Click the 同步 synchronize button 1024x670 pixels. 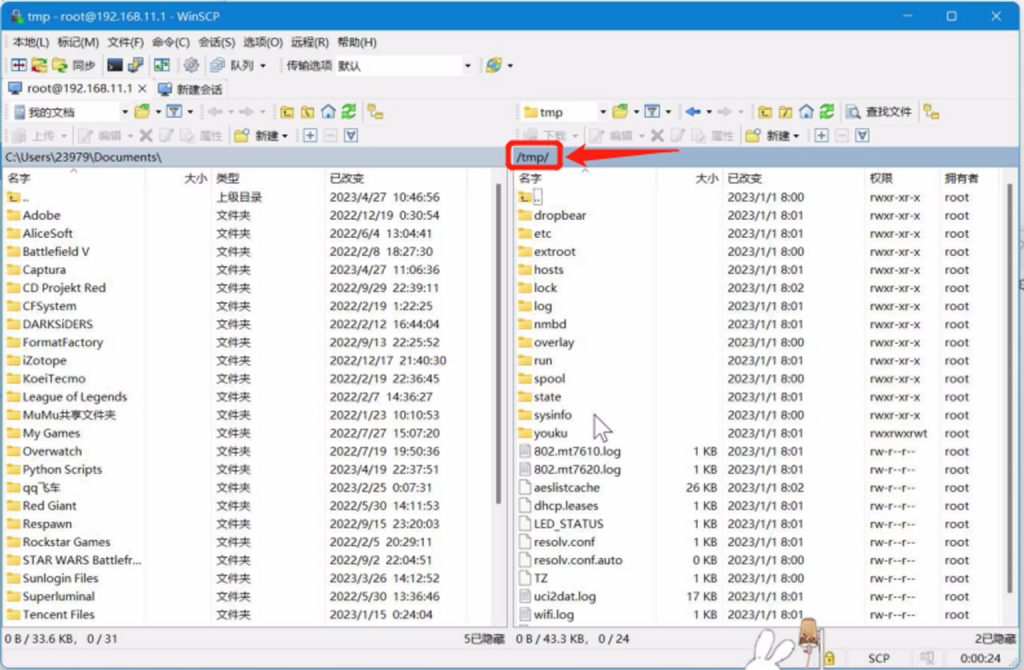[x=74, y=65]
